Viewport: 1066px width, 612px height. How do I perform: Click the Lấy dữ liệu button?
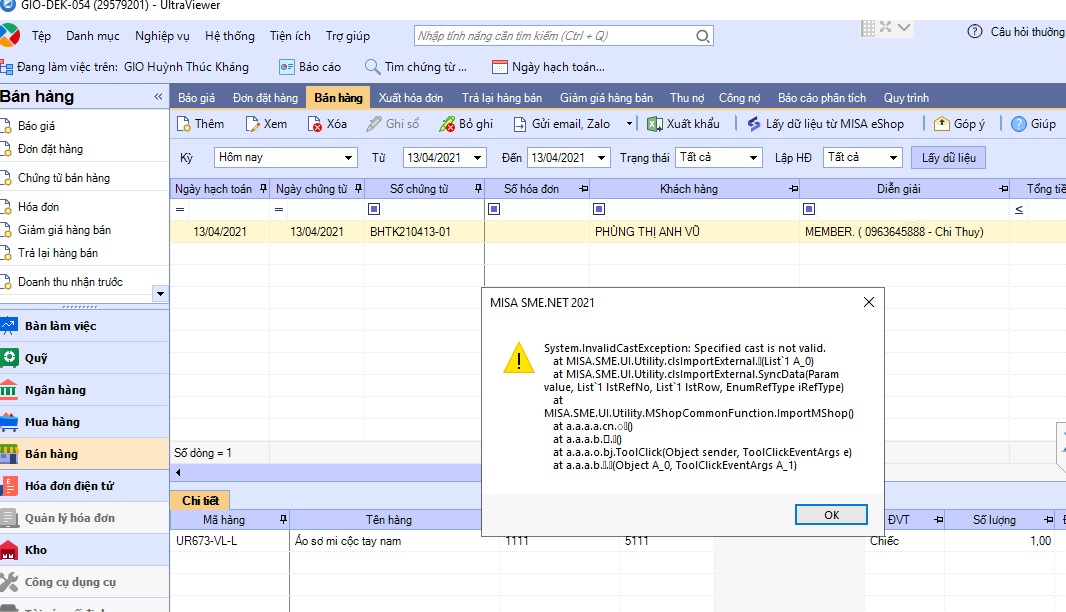tap(948, 158)
